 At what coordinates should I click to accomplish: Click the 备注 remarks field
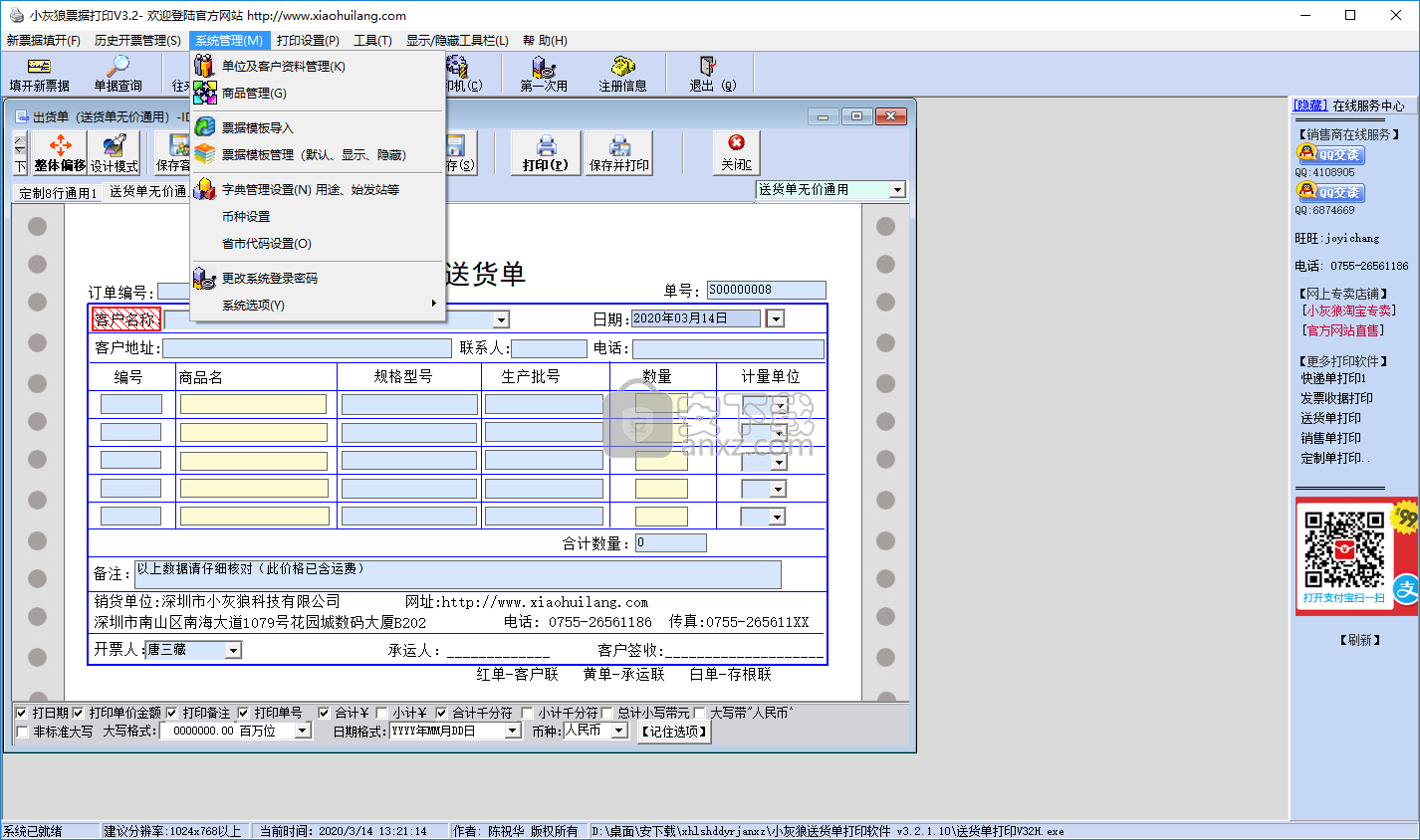tap(458, 574)
